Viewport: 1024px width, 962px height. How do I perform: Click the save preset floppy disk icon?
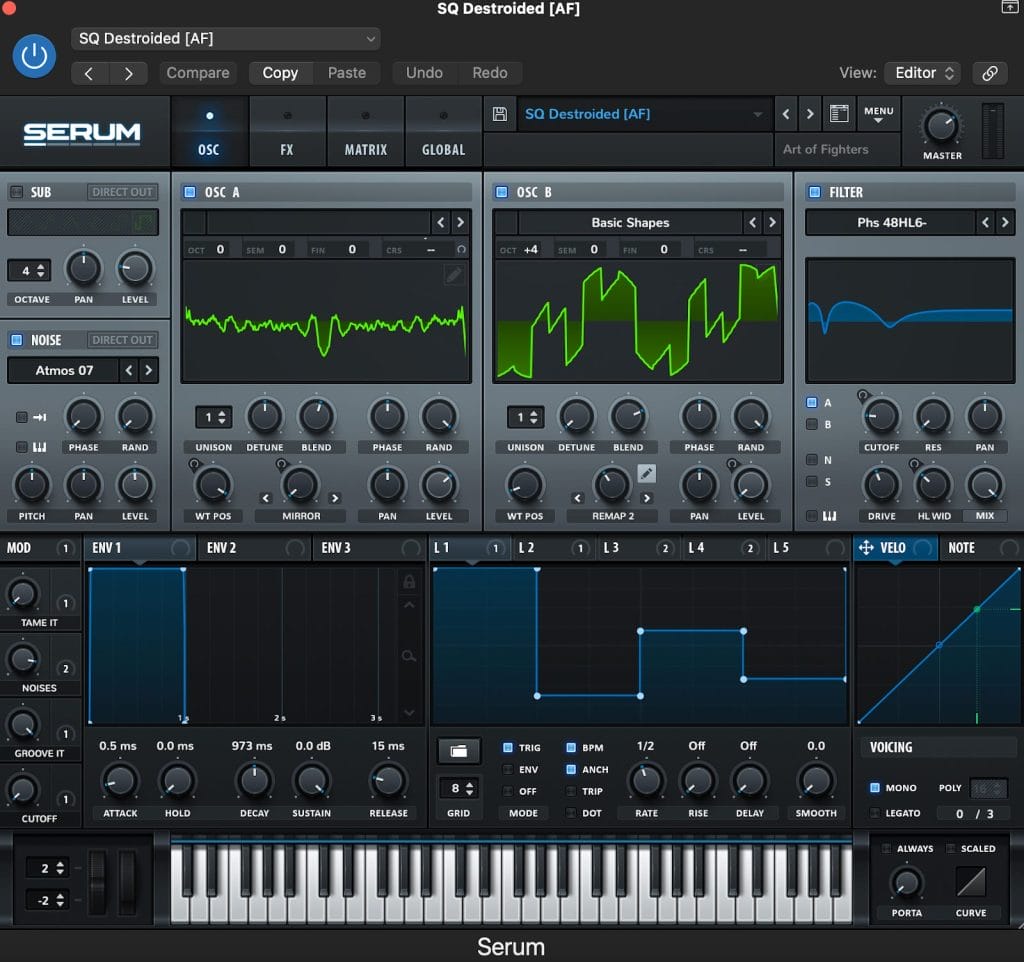point(500,114)
